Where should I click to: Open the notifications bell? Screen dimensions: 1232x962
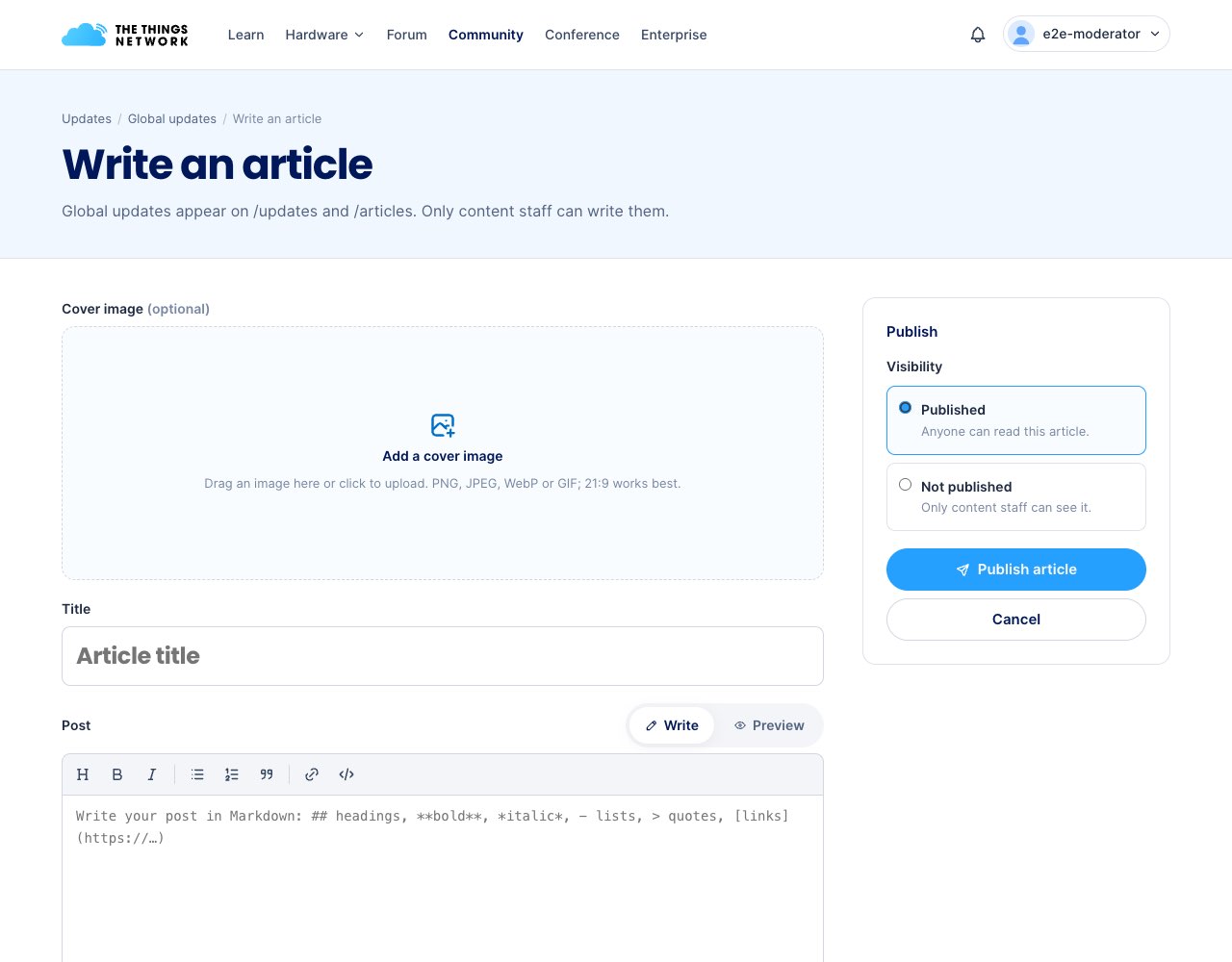978,35
